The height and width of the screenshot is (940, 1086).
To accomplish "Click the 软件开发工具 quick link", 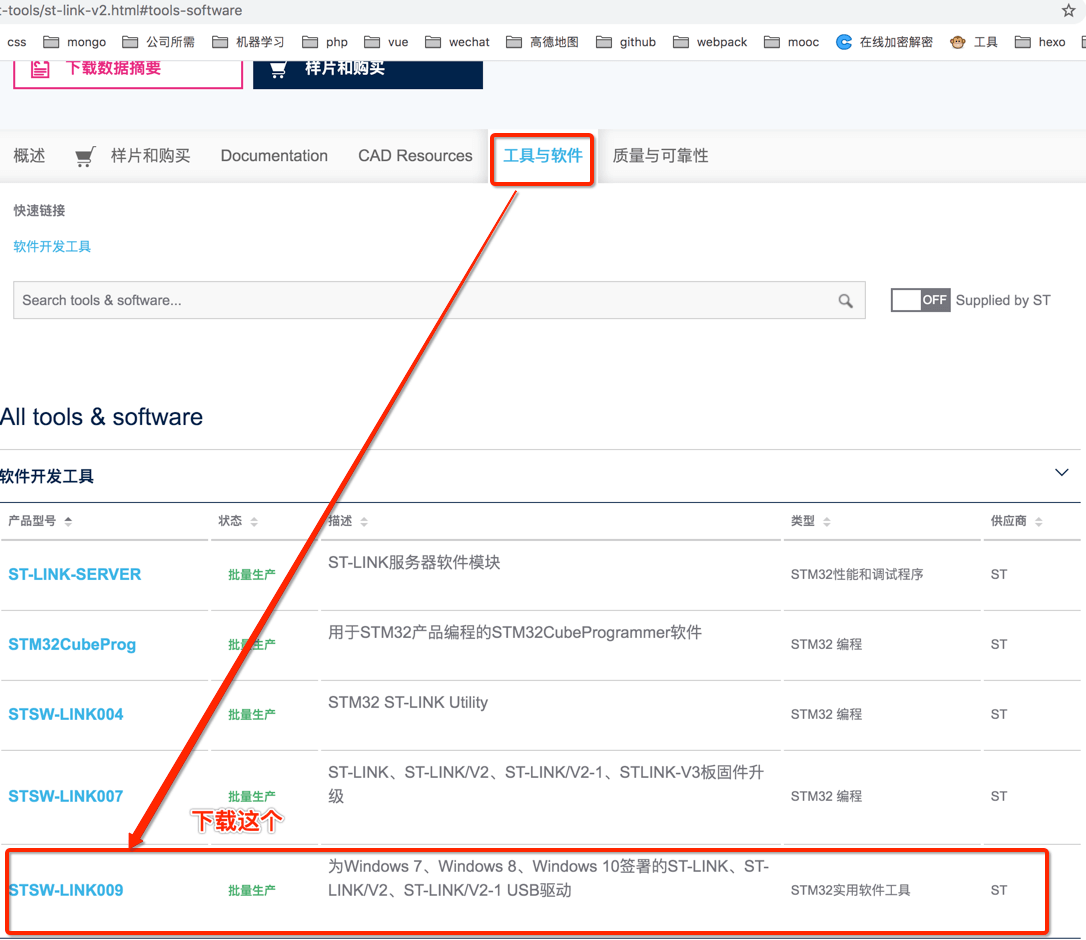I will coord(52,246).
